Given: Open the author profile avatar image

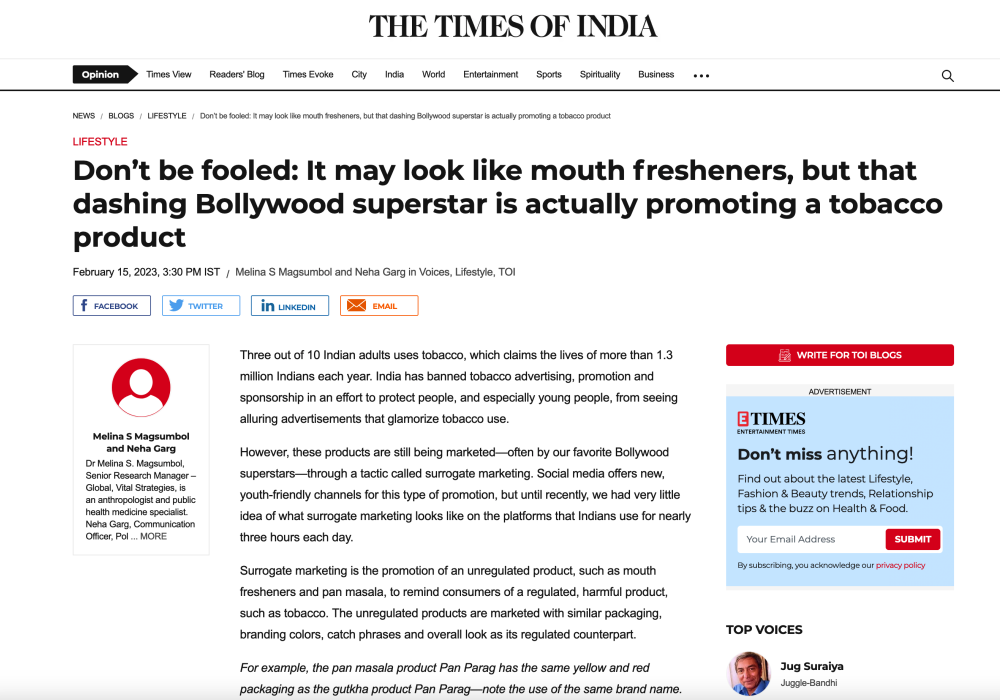Looking at the screenshot, I should click(x=140, y=387).
